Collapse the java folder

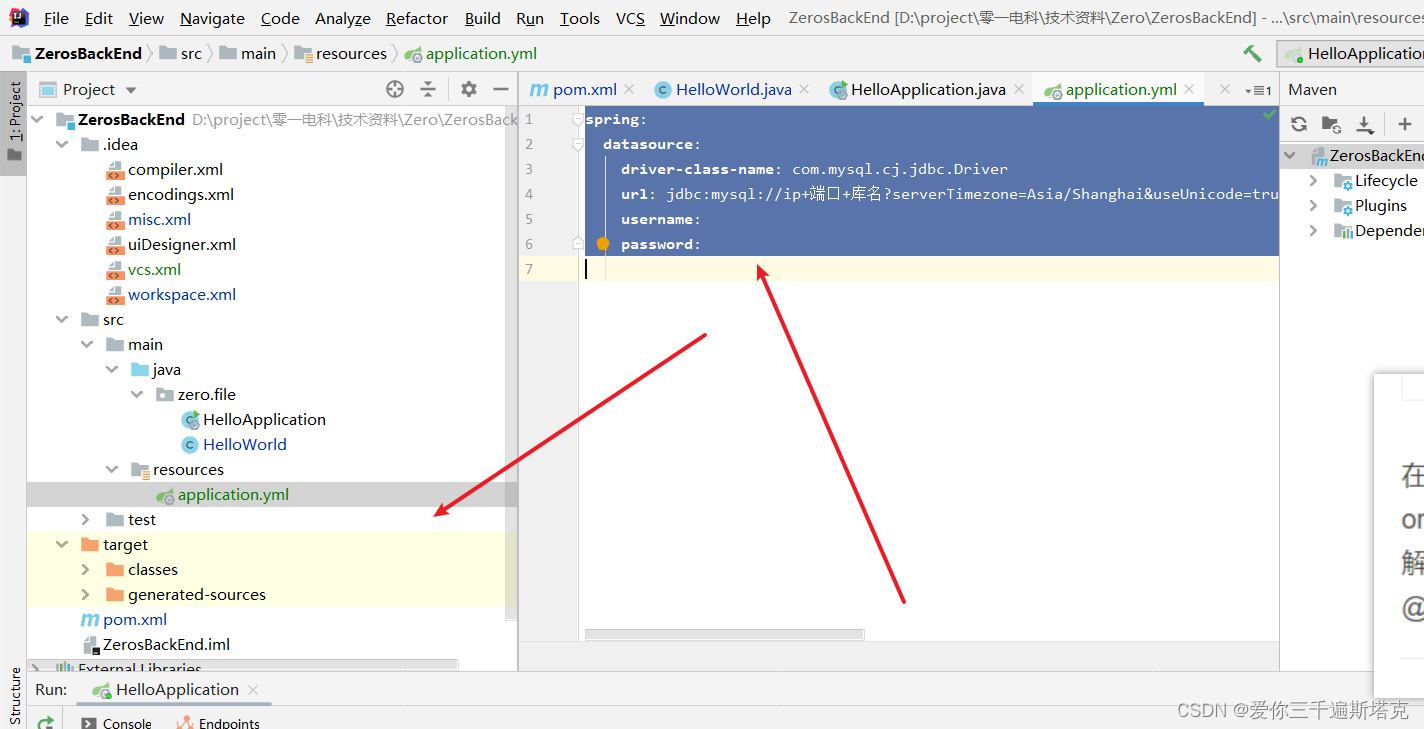111,369
